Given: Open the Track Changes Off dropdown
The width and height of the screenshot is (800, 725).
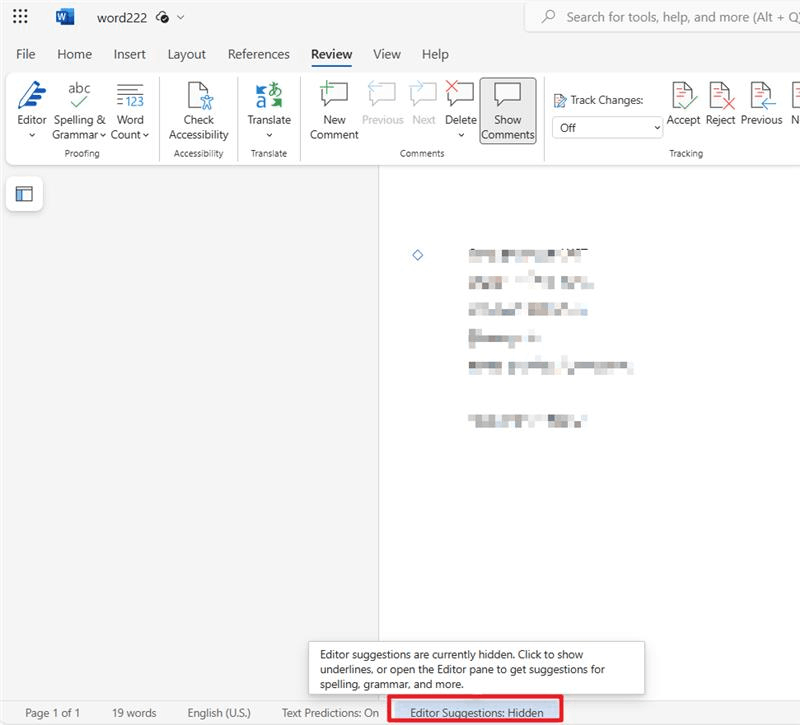Looking at the screenshot, I should click(x=608, y=128).
